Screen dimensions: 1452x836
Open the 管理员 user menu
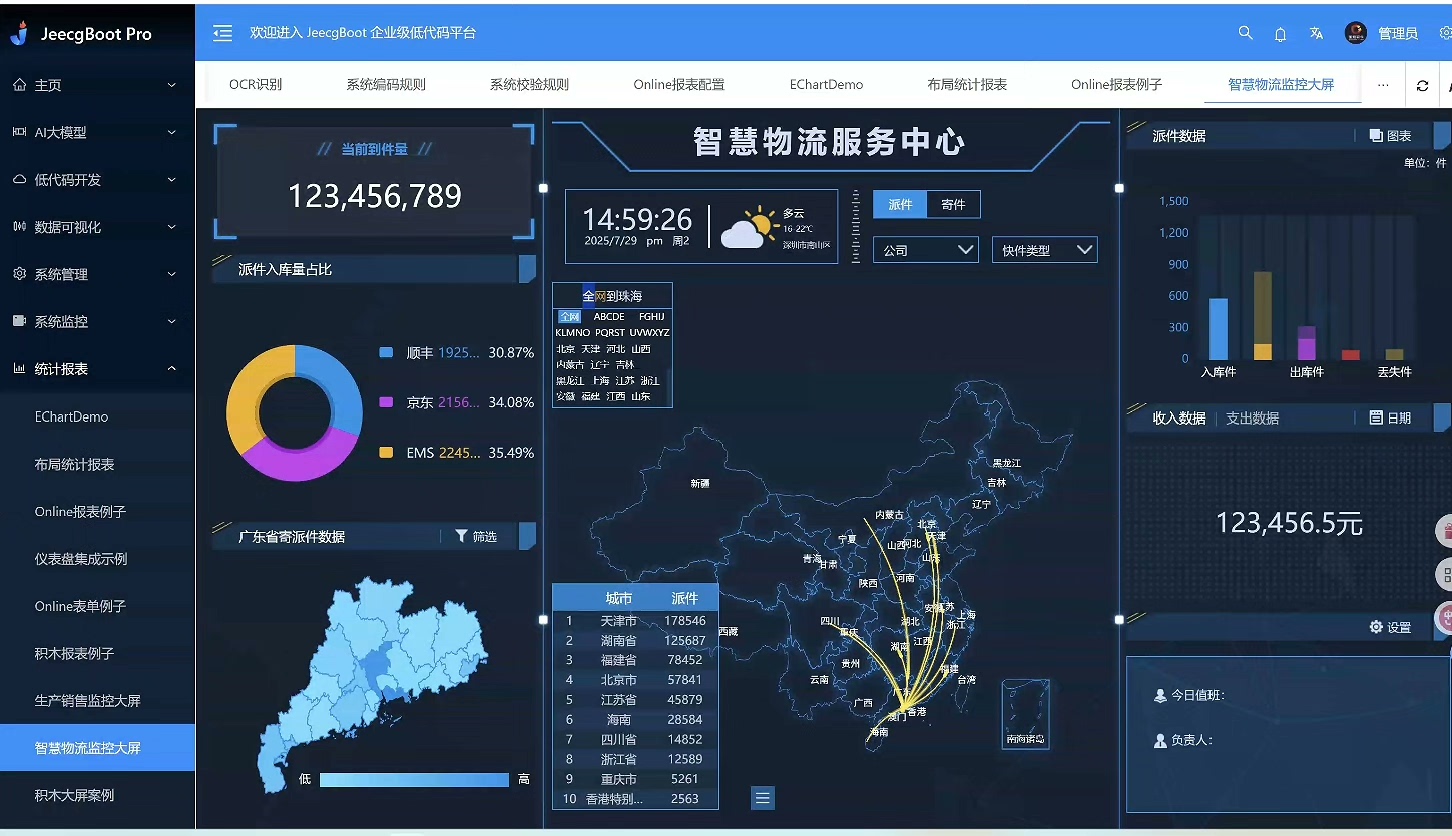coord(1382,33)
